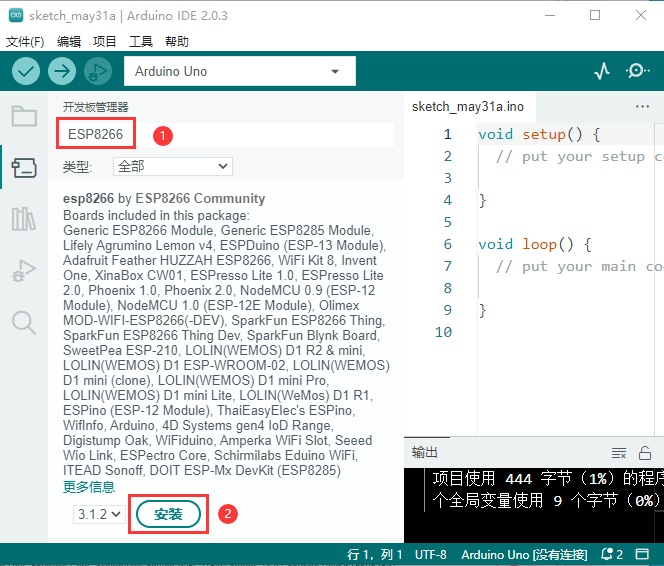Open the Boards Manager sidebar icon
This screenshot has width=664, height=566.
(24, 168)
